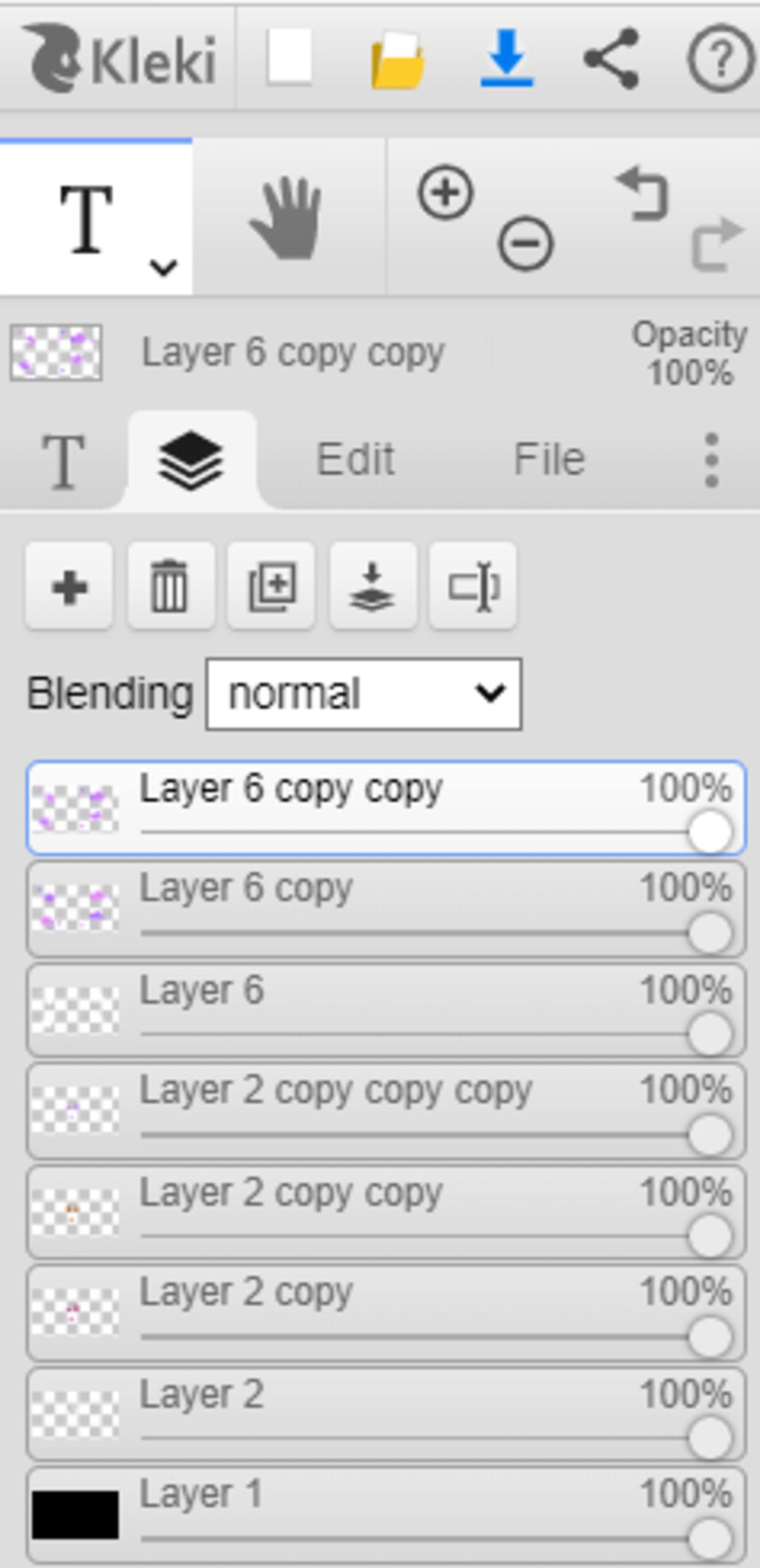Delete the layer with the trash icon
The width and height of the screenshot is (760, 1568).
pos(171,587)
